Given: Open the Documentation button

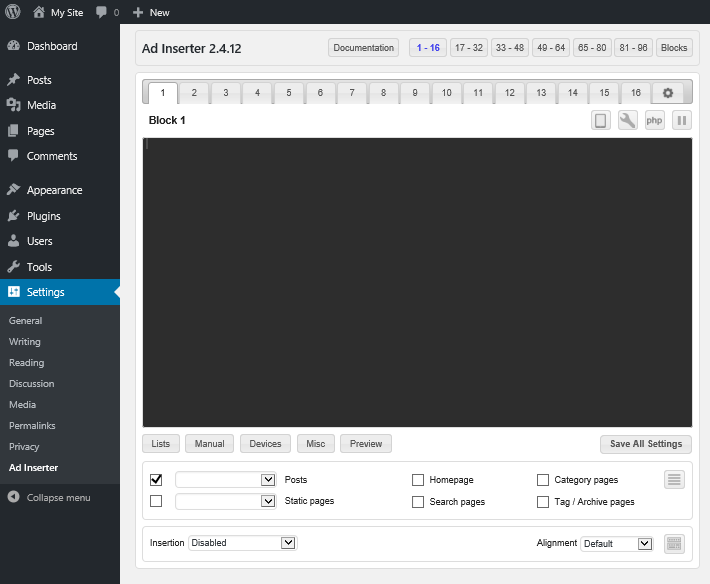Looking at the screenshot, I should coord(363,48).
